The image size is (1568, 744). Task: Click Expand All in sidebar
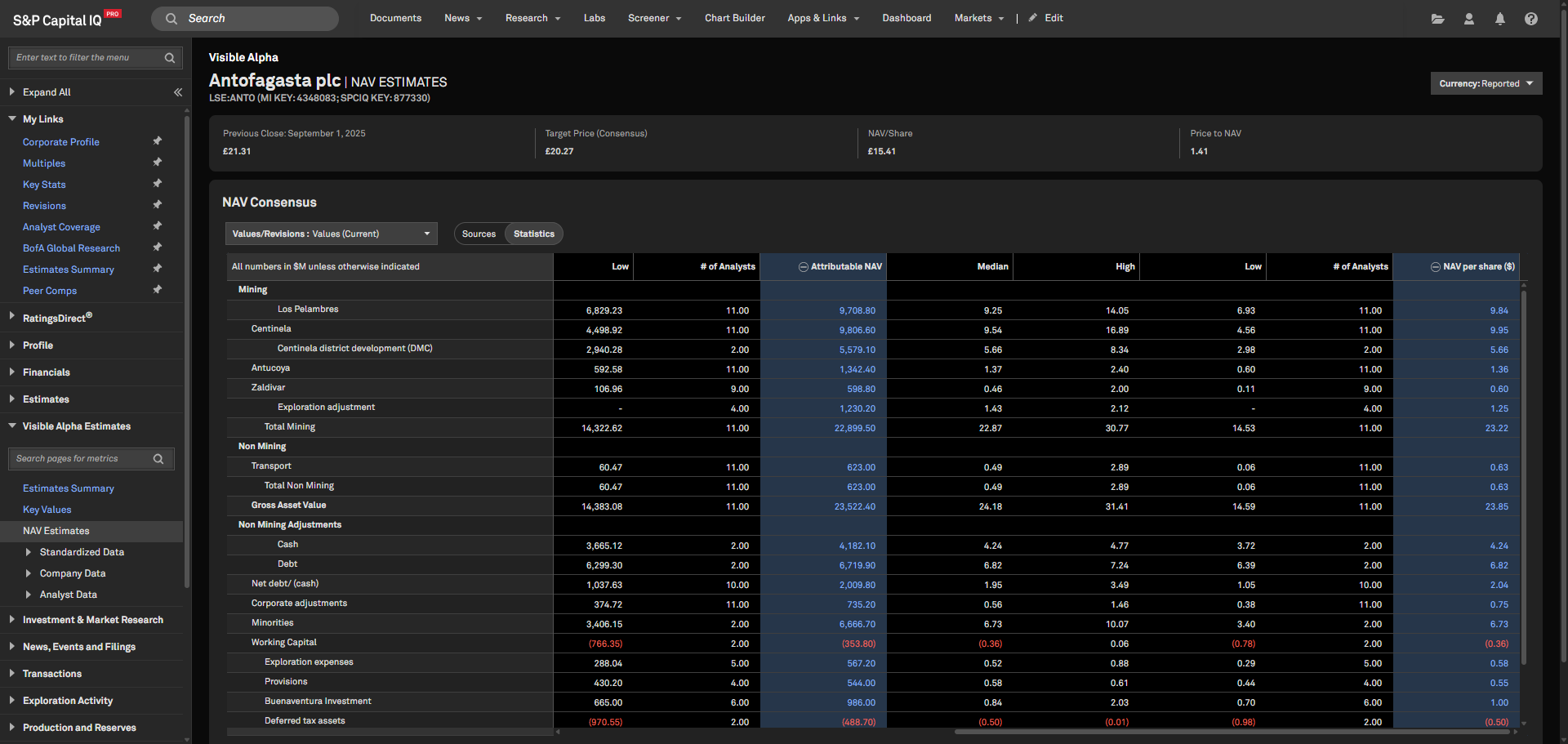tap(47, 92)
